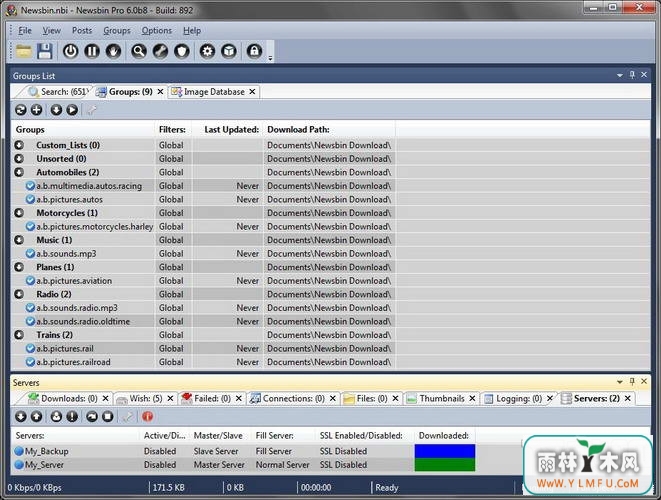Open the Posts menu

[x=82, y=31]
